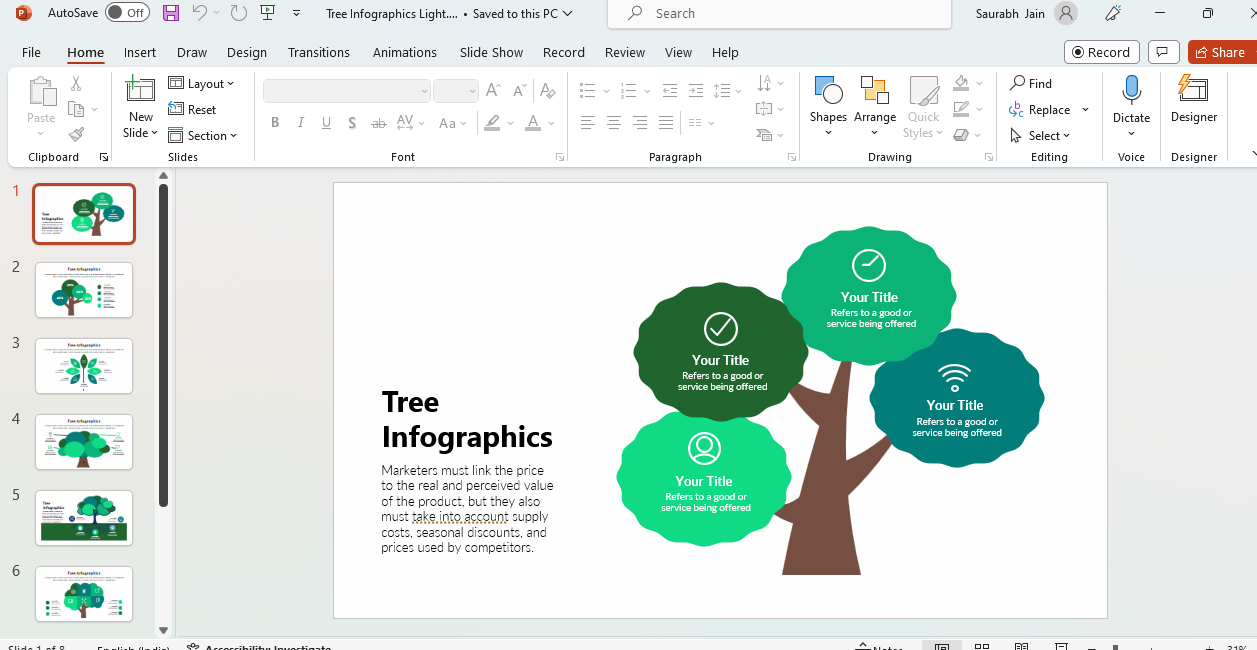Justify text in Paragraph group

click(666, 122)
